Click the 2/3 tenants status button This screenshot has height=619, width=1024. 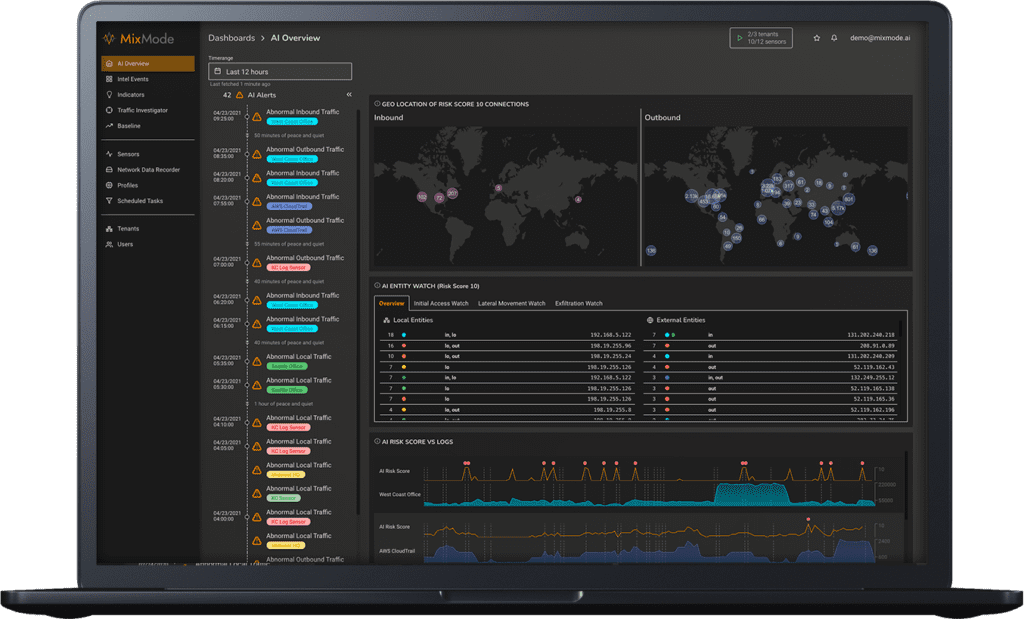[763, 37]
